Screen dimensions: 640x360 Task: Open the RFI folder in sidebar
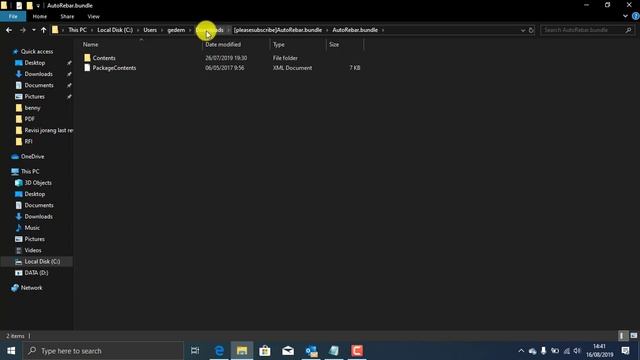pyautogui.click(x=28, y=141)
